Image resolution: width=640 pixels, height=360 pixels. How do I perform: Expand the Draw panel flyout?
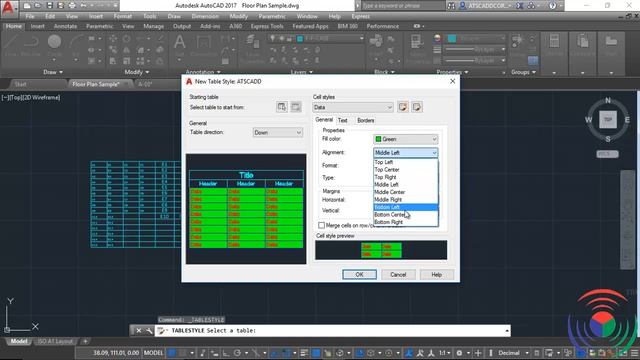[53, 72]
